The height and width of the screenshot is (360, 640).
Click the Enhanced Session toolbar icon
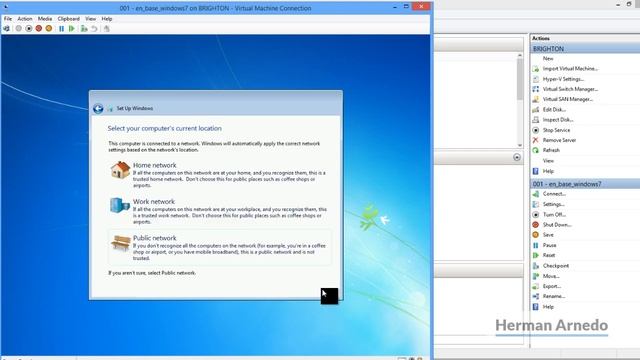[x=107, y=29]
